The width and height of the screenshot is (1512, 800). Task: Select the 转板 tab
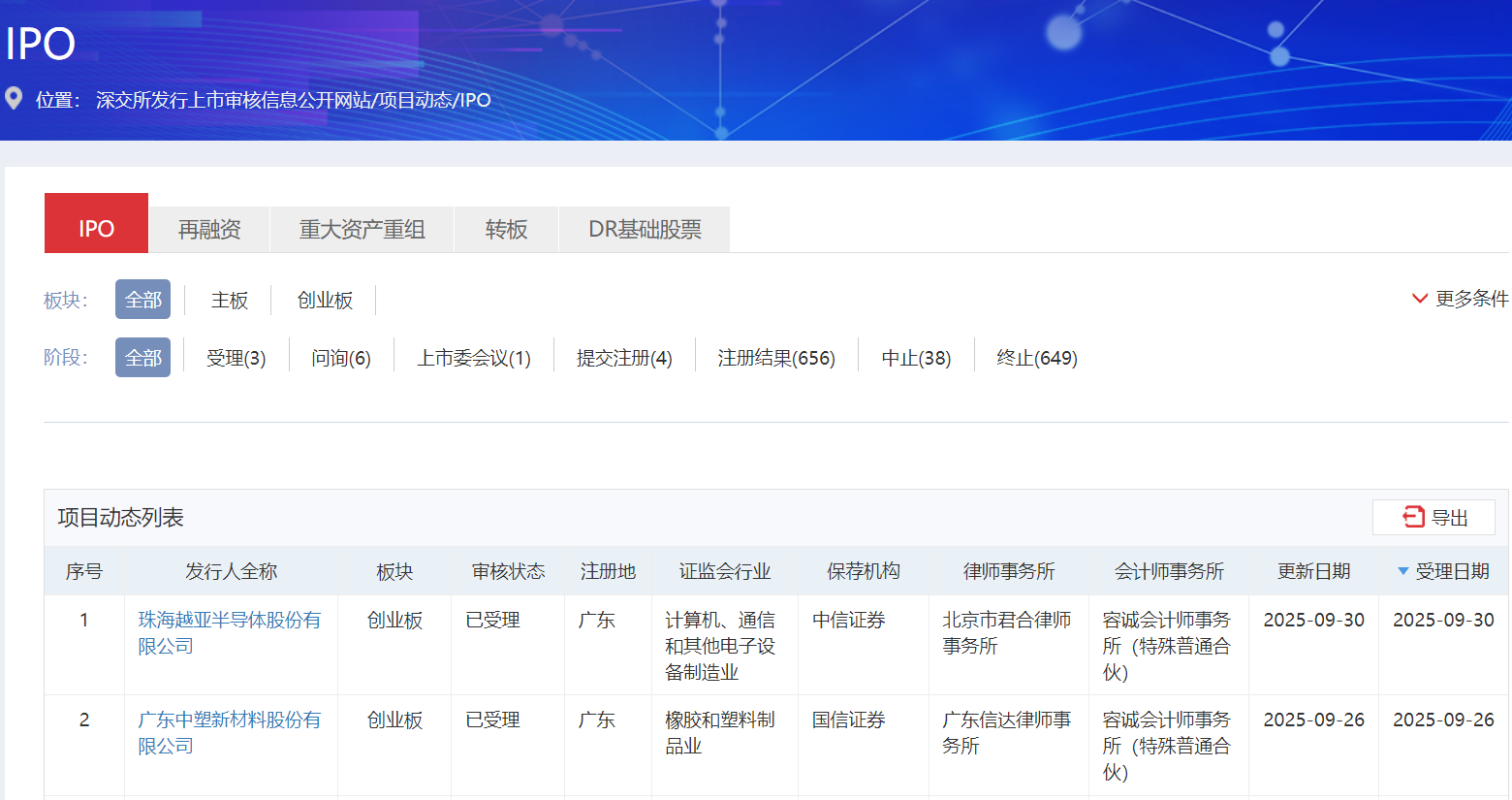point(506,229)
